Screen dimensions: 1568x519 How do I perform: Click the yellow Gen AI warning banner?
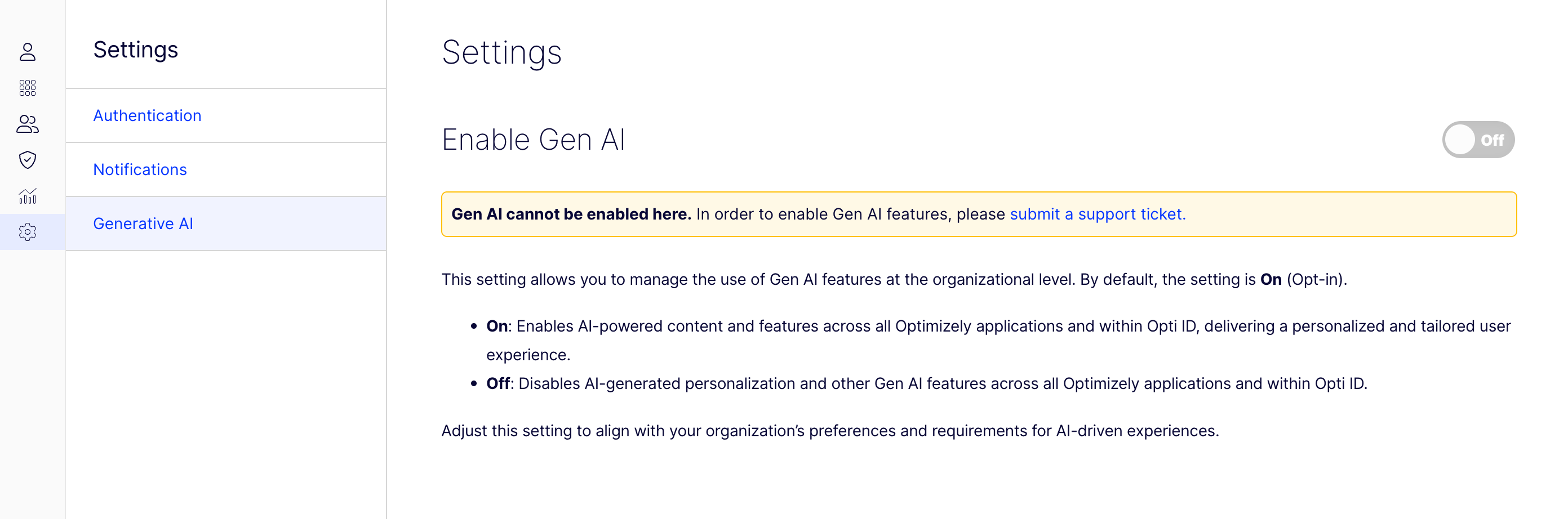(979, 214)
